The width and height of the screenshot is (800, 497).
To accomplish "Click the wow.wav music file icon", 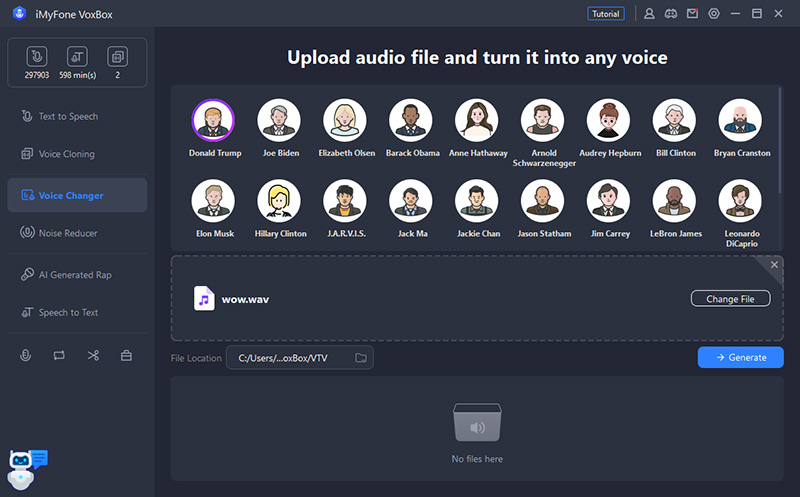I will (x=204, y=299).
